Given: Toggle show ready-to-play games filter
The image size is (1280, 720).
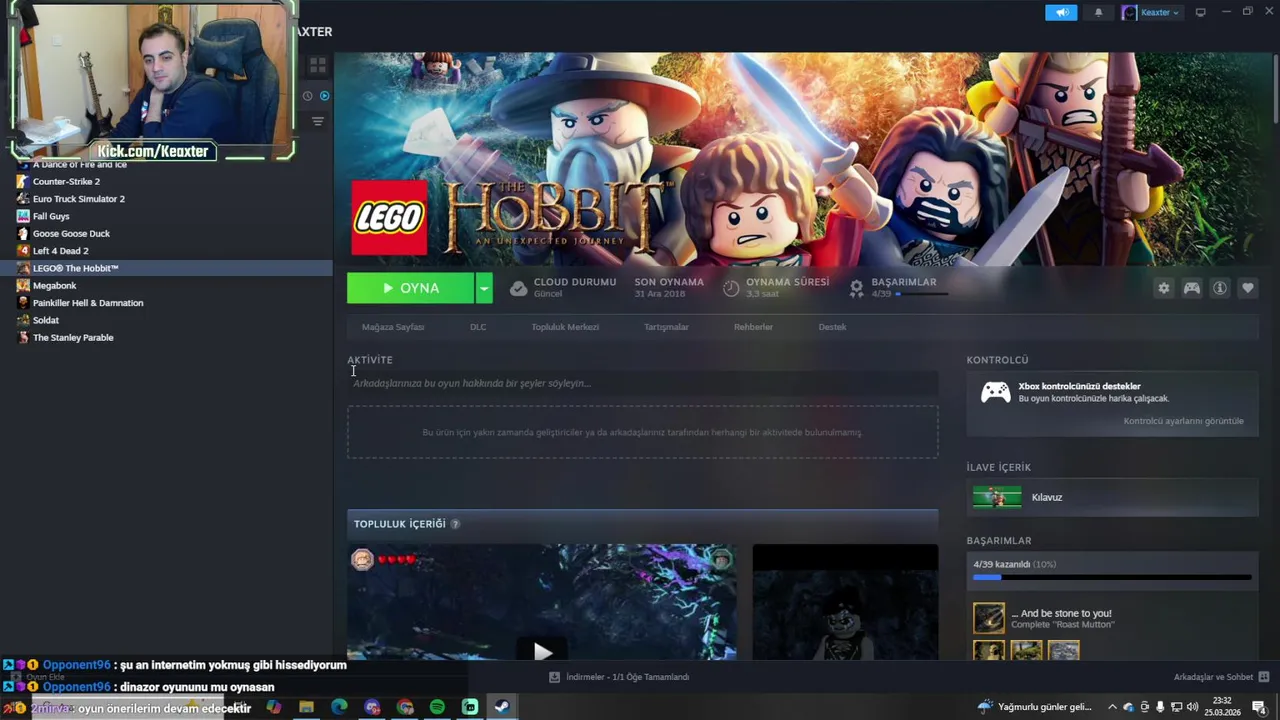Looking at the screenshot, I should coord(324,96).
